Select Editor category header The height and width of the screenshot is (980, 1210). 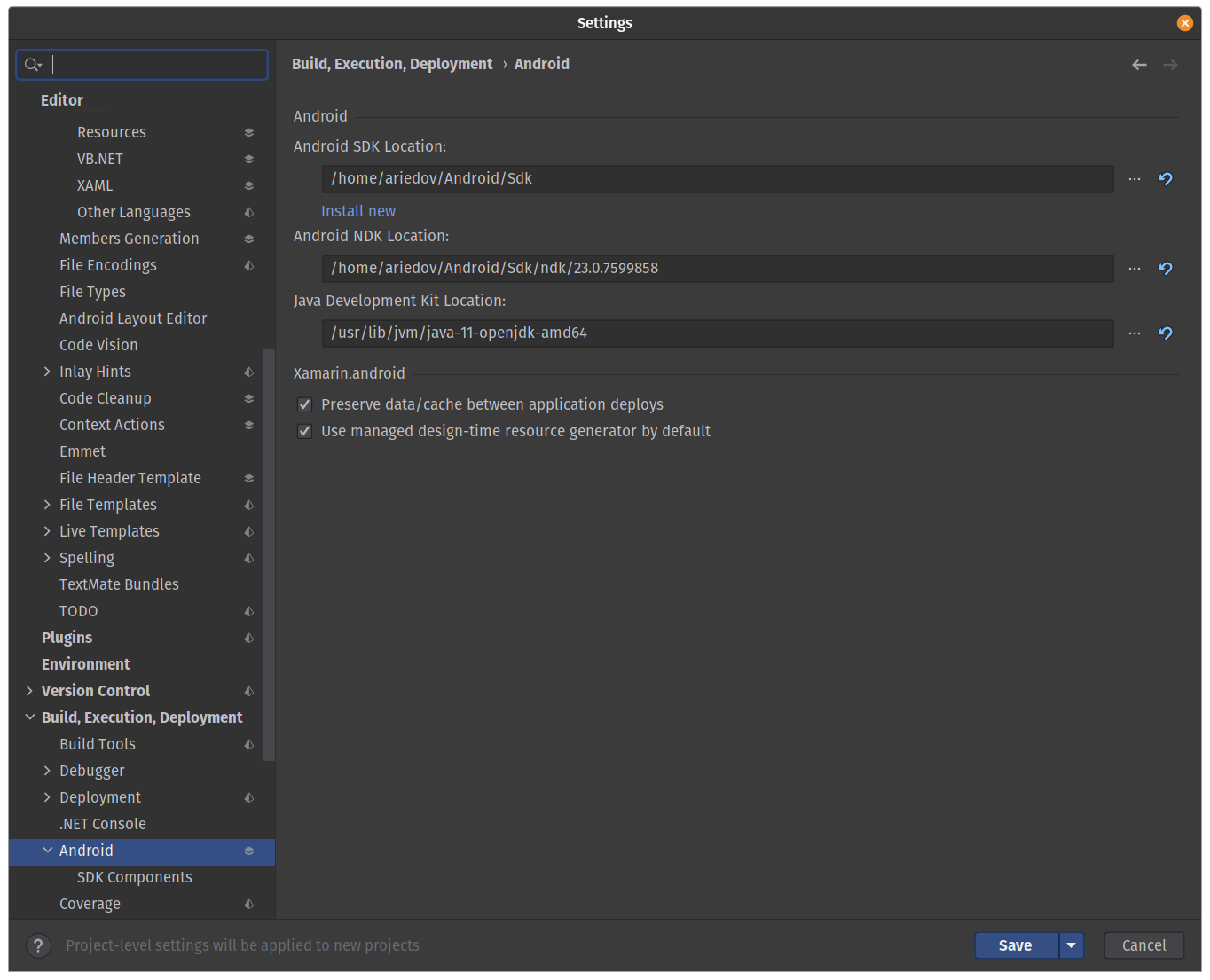[62, 100]
